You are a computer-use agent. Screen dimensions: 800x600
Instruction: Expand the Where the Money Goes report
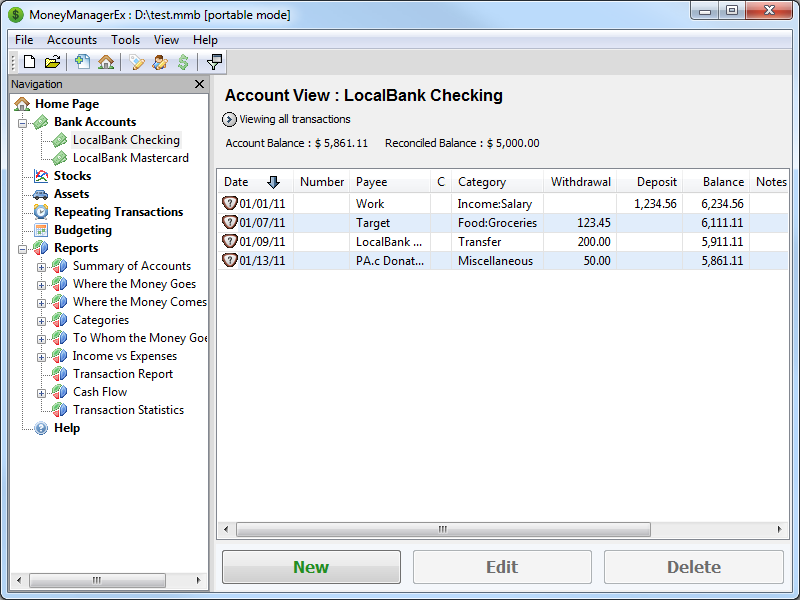(x=41, y=285)
